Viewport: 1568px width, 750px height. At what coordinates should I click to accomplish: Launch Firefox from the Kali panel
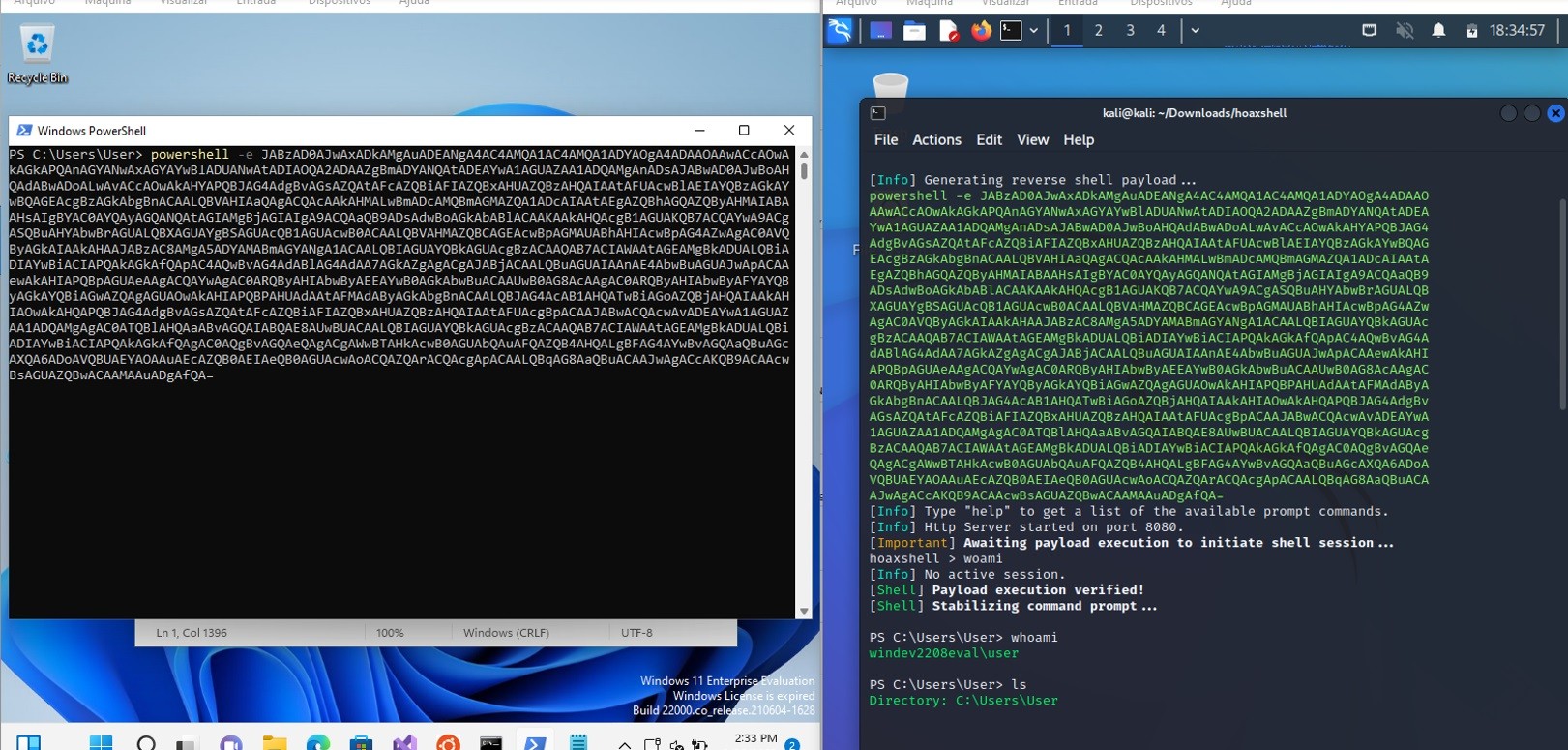pyautogui.click(x=981, y=31)
